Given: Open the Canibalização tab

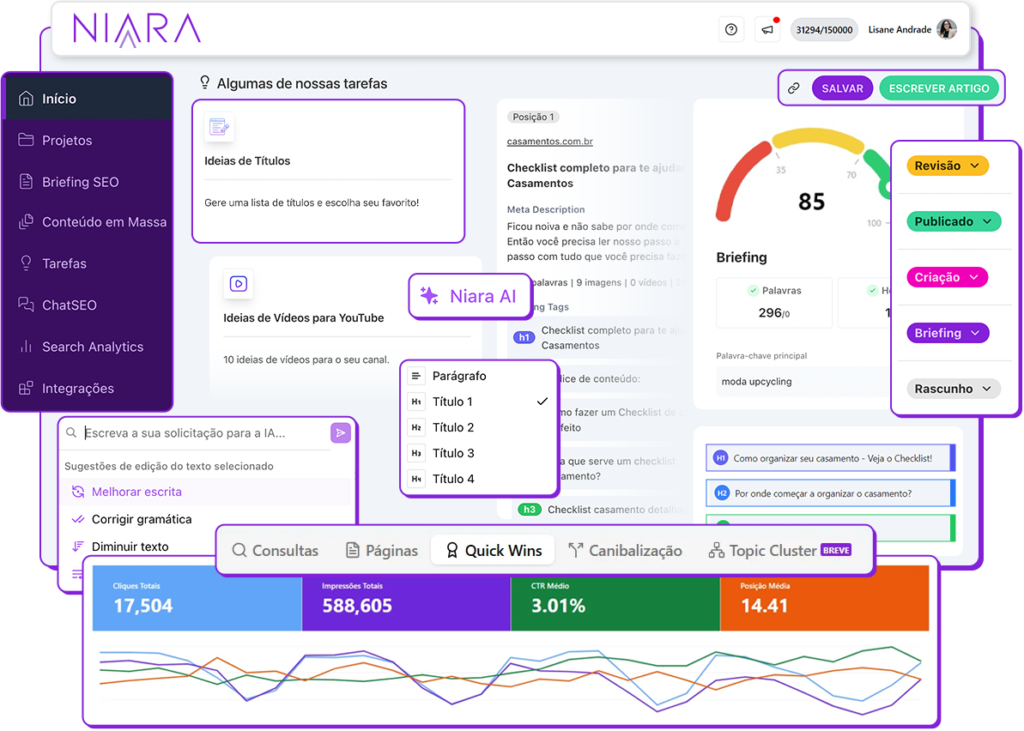Looking at the screenshot, I should coord(625,551).
